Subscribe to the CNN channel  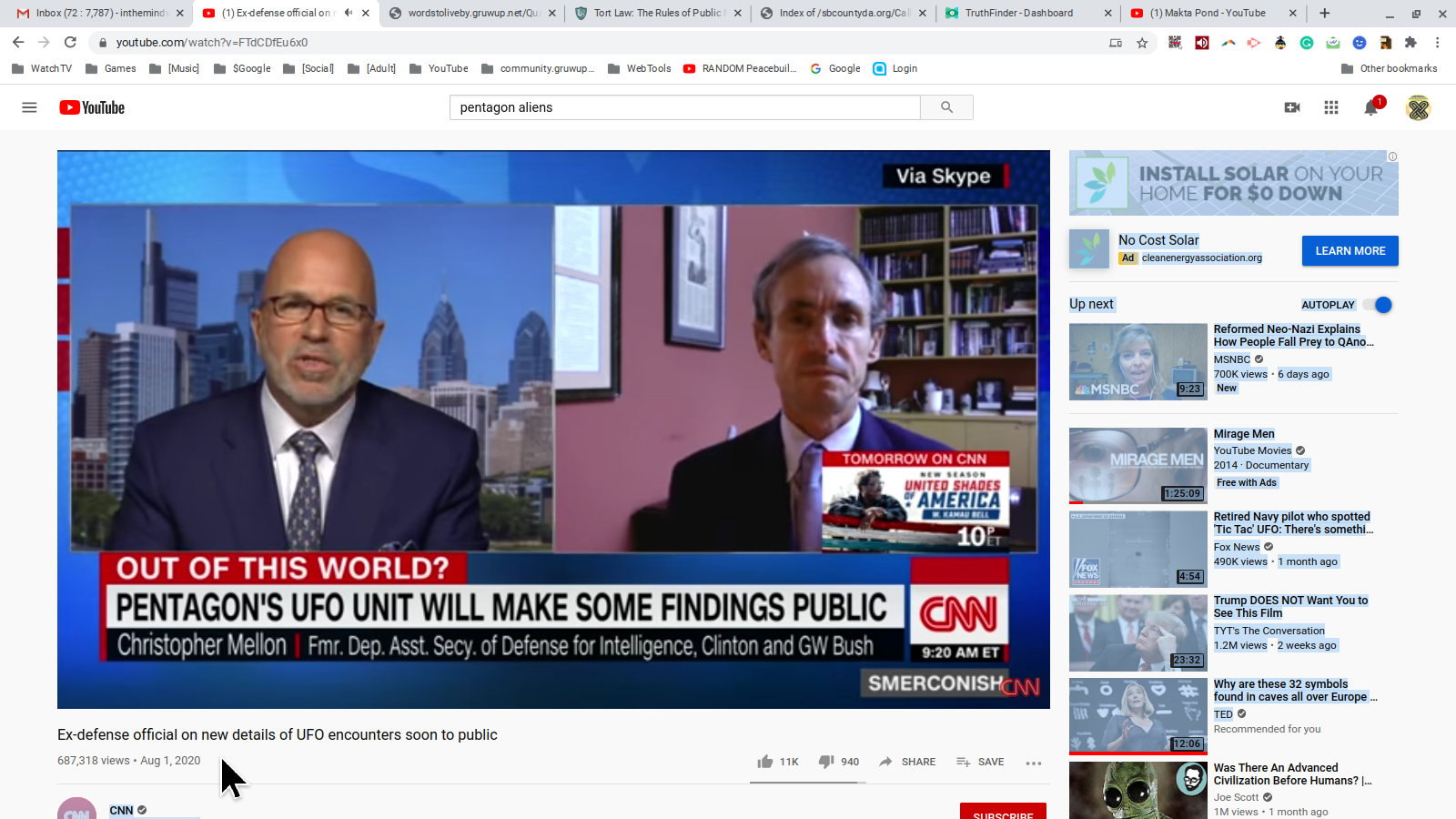pyautogui.click(x=1003, y=812)
